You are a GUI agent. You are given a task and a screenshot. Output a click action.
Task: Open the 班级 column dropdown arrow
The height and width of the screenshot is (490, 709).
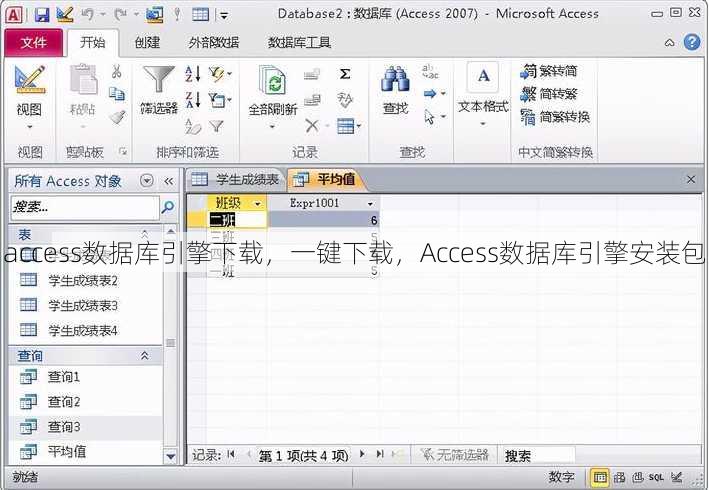[x=258, y=204]
